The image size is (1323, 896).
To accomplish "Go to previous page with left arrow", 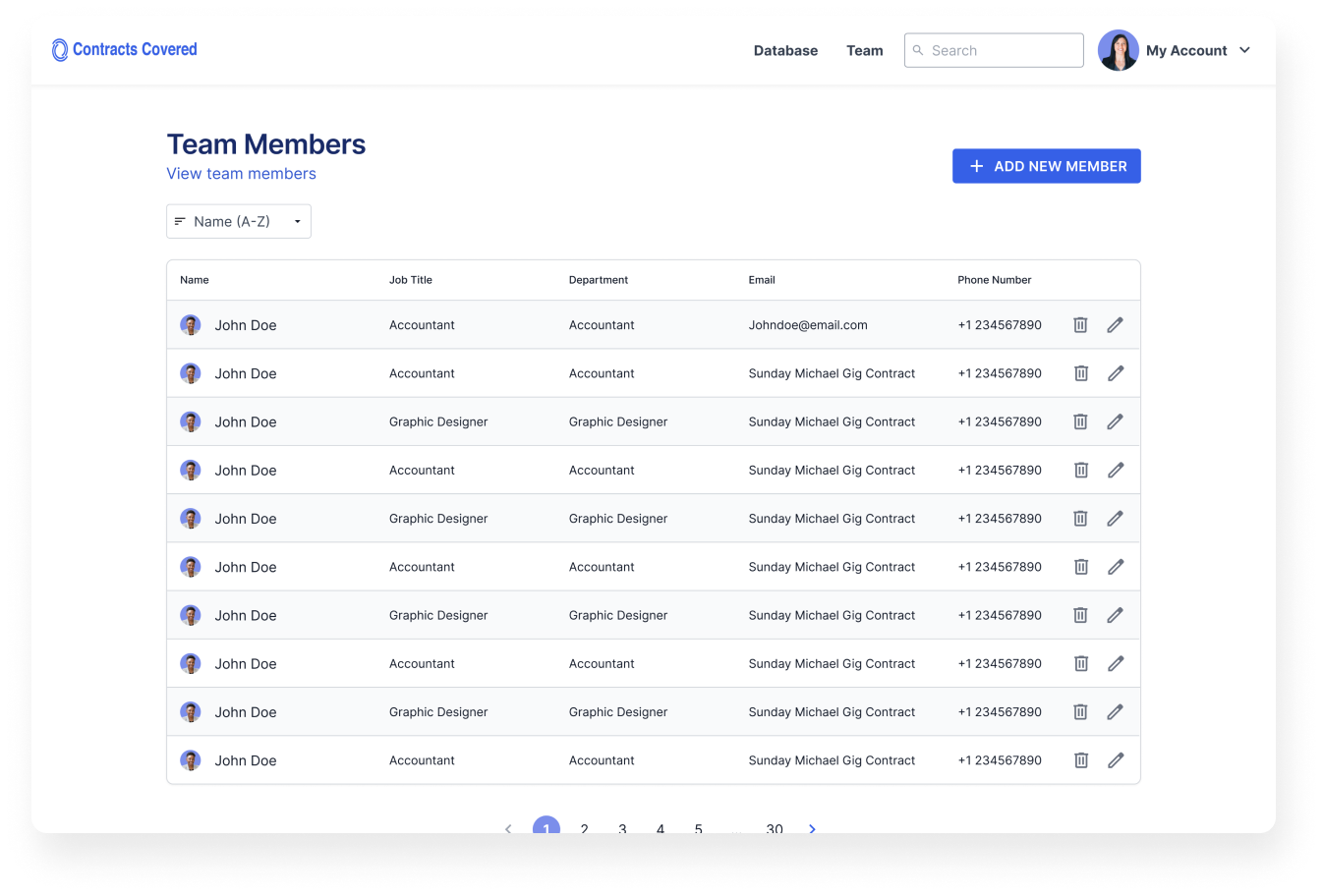I will pyautogui.click(x=508, y=829).
